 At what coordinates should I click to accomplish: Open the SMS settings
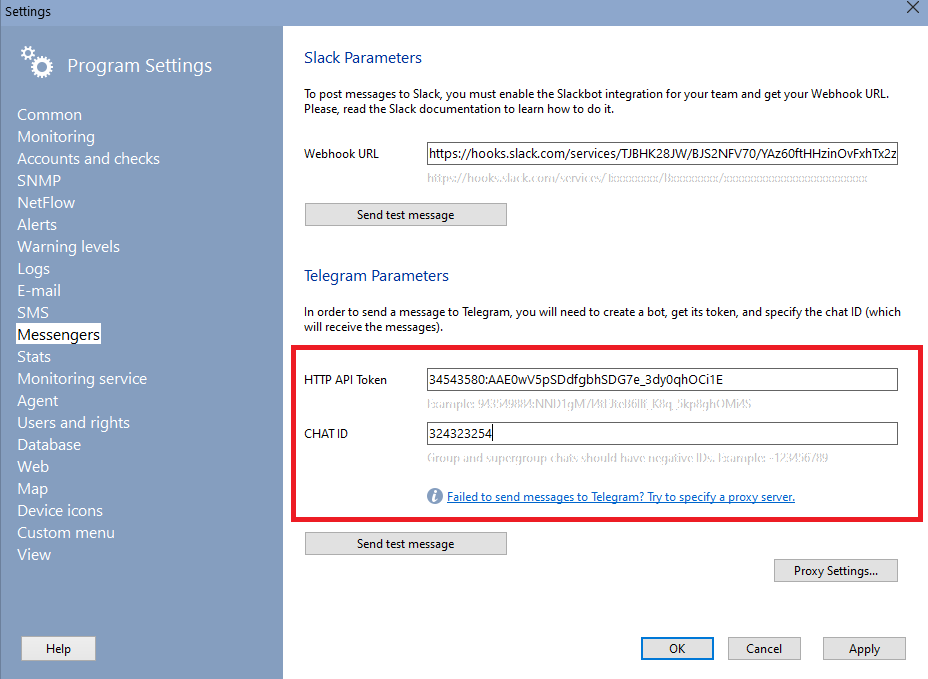(x=33, y=313)
